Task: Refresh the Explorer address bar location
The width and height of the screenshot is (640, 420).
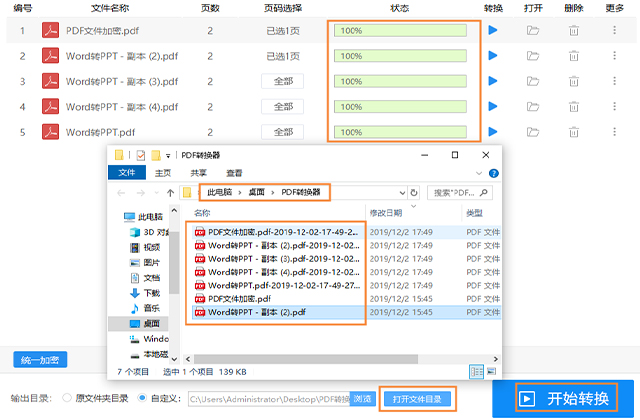Action: (413, 193)
